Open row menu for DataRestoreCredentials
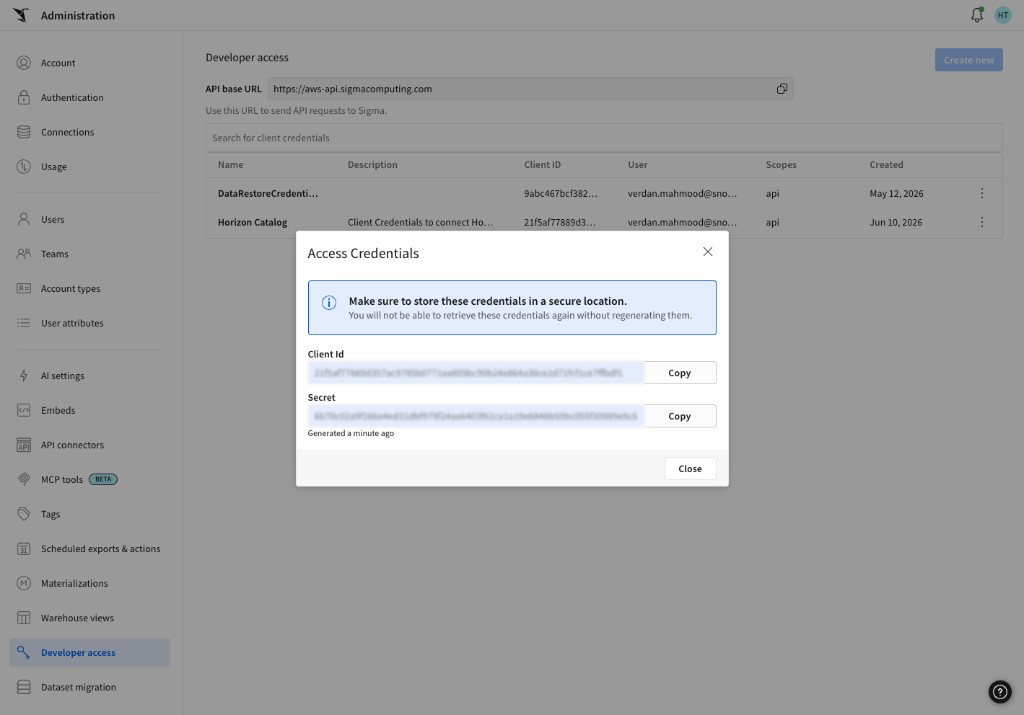1024x715 pixels. click(982, 193)
